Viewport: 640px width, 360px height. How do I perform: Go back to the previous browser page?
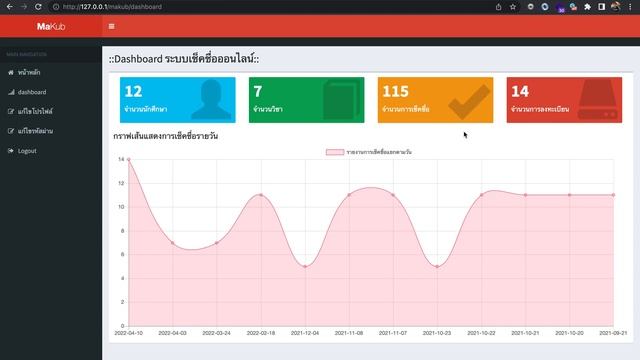[x=10, y=7]
